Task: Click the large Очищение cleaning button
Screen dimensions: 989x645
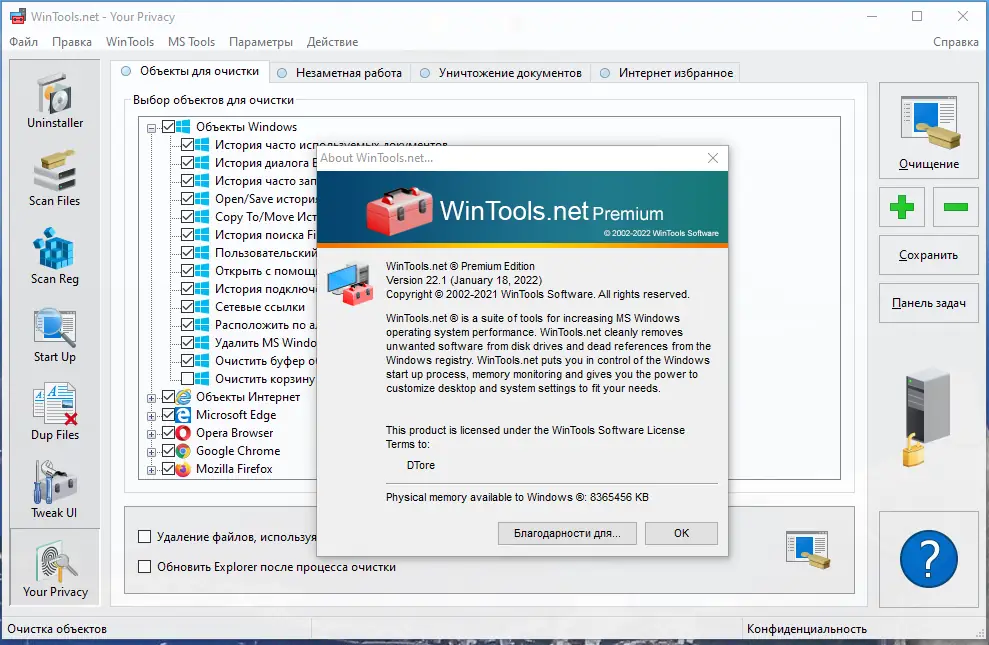Action: (928, 131)
